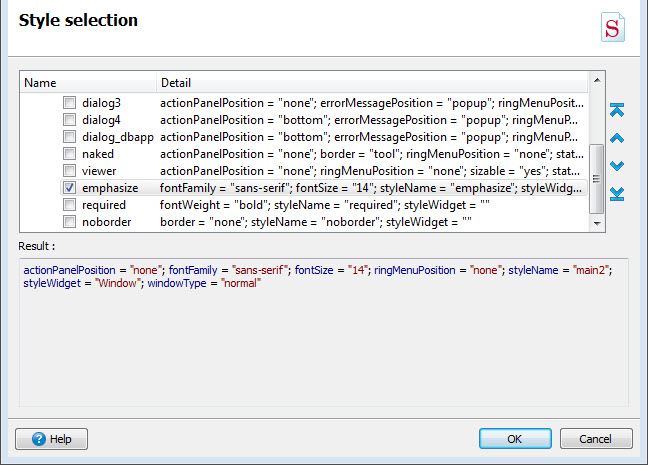Click the Name column header
This screenshot has width=648, height=465.
(x=88, y=82)
